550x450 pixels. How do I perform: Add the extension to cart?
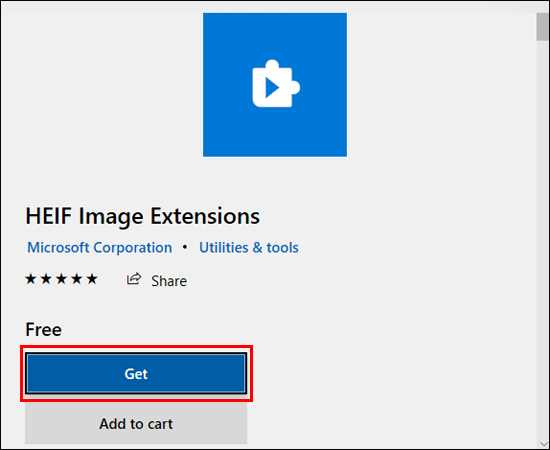click(x=136, y=423)
